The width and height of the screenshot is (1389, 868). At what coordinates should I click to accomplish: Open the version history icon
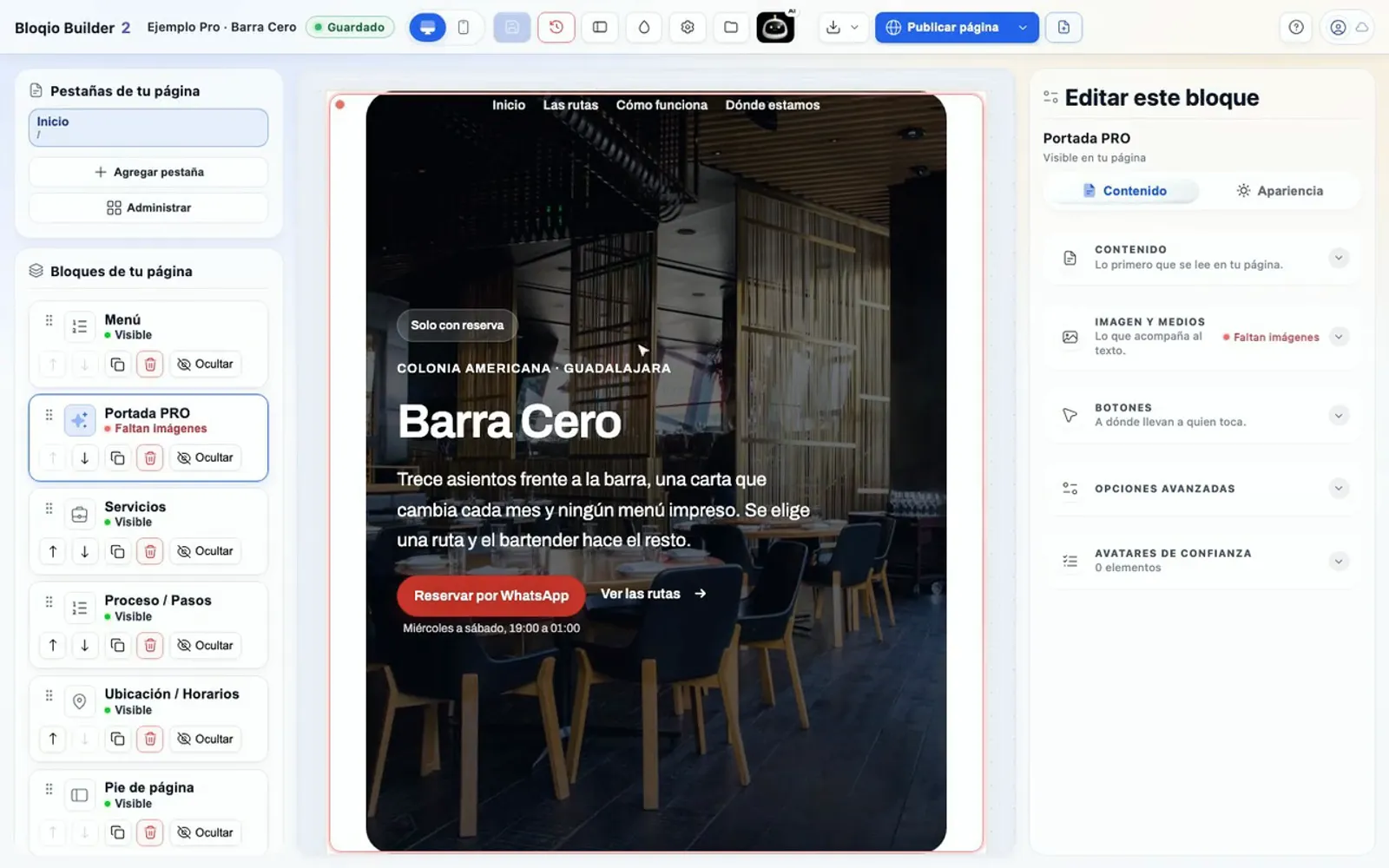pos(556,28)
